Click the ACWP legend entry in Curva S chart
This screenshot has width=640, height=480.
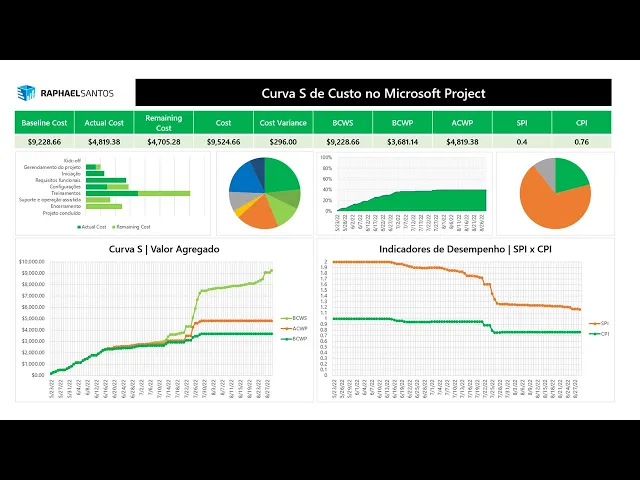click(294, 329)
